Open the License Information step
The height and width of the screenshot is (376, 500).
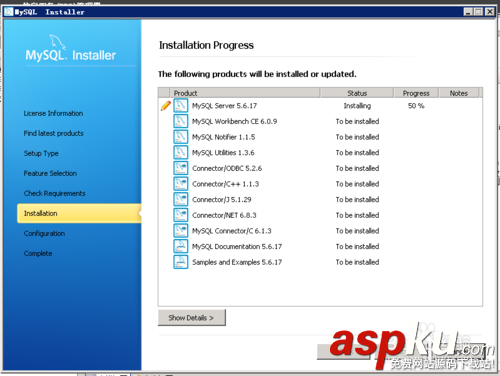(53, 113)
